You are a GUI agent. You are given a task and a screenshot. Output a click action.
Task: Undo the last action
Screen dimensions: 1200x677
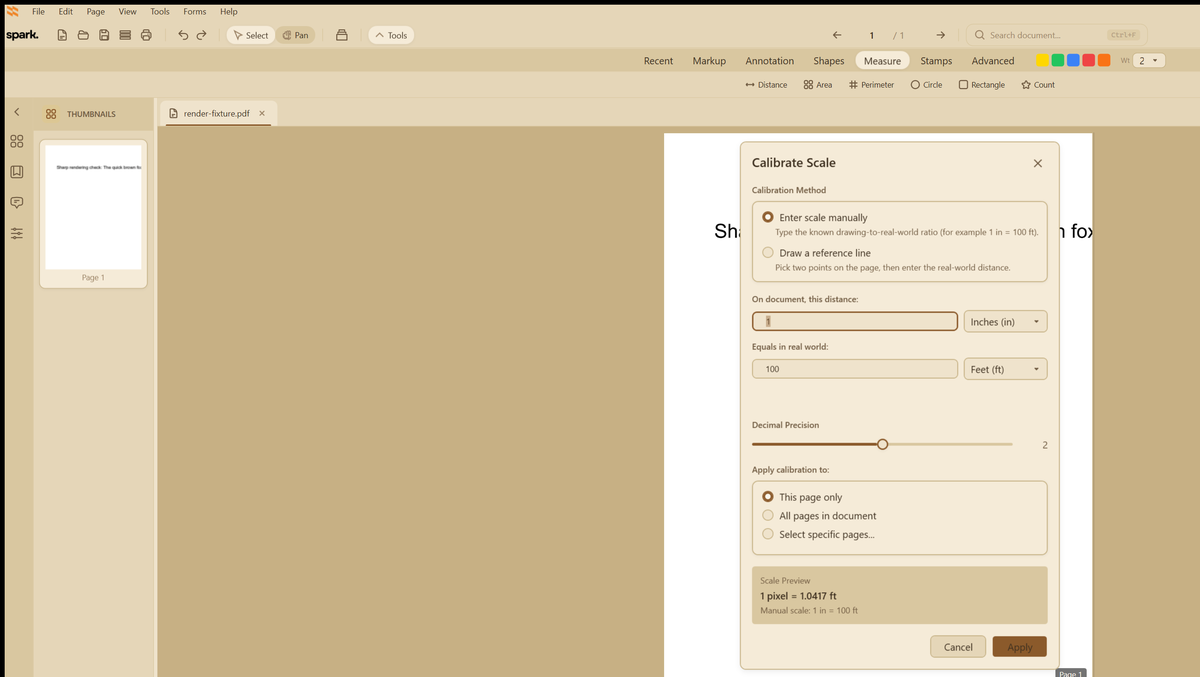[x=183, y=35]
